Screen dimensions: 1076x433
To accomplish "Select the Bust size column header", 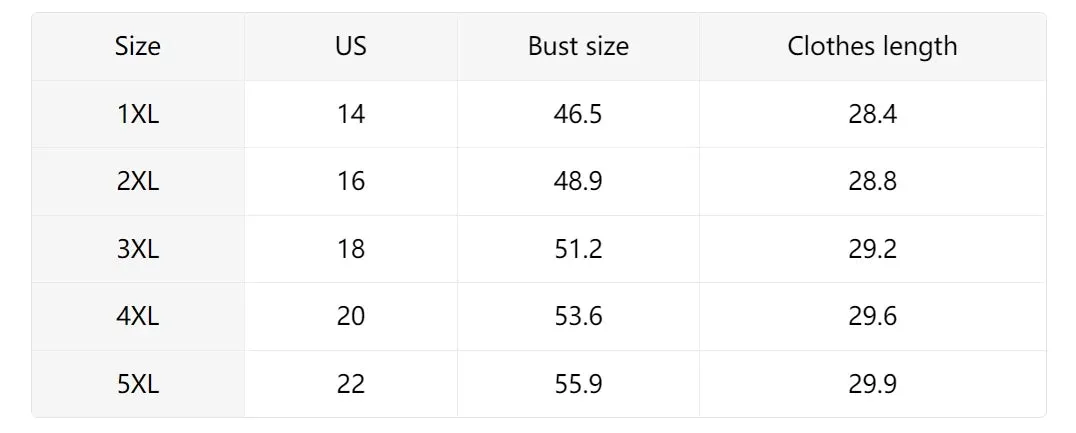I will (x=578, y=46).
